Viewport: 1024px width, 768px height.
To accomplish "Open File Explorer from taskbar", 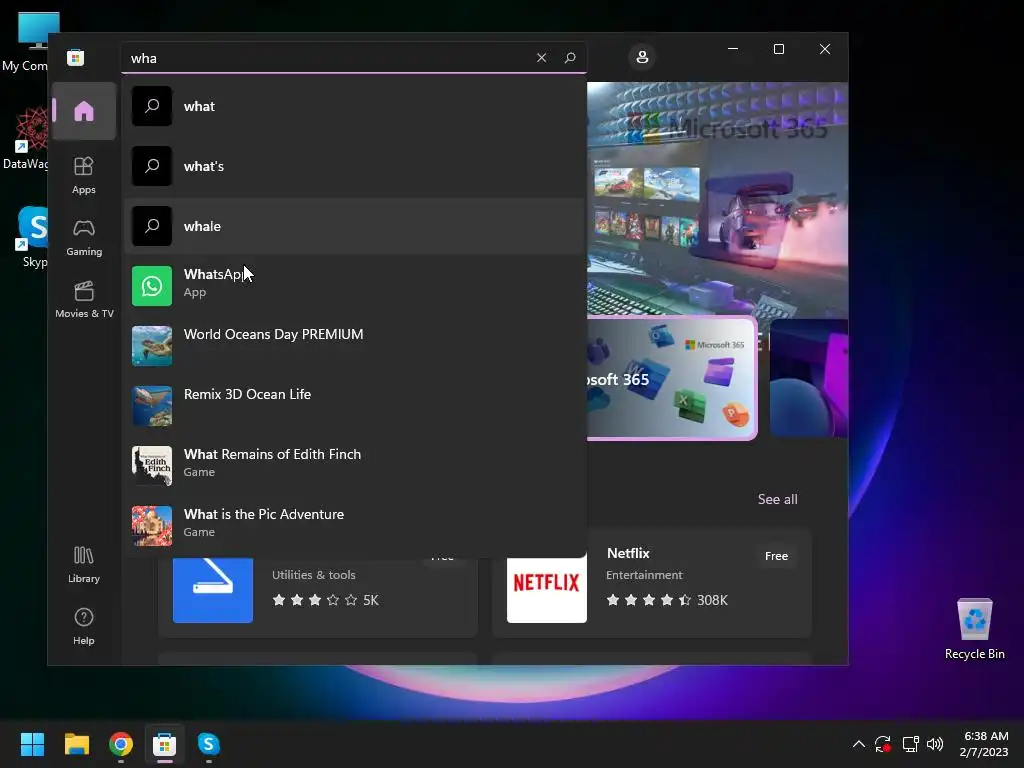I will [x=76, y=744].
